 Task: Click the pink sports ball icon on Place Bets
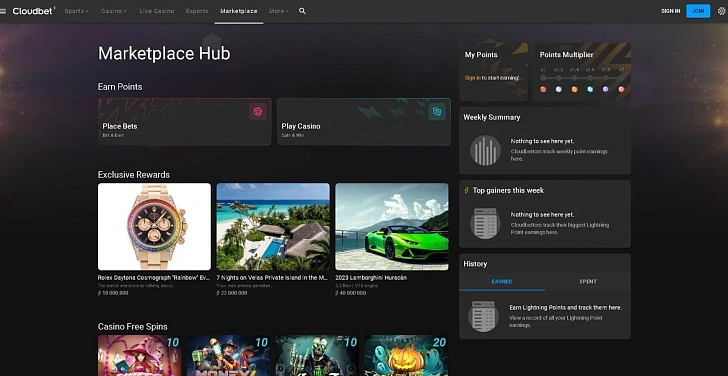point(258,111)
